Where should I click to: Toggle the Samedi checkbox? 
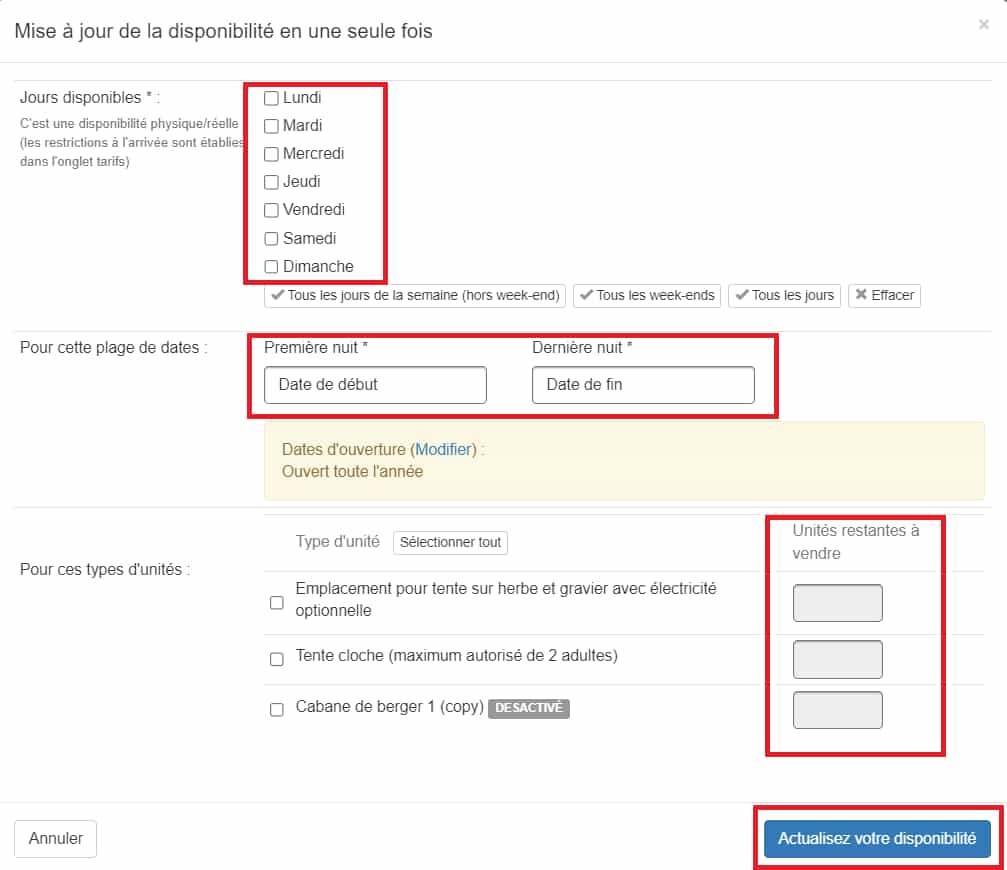[x=271, y=239]
